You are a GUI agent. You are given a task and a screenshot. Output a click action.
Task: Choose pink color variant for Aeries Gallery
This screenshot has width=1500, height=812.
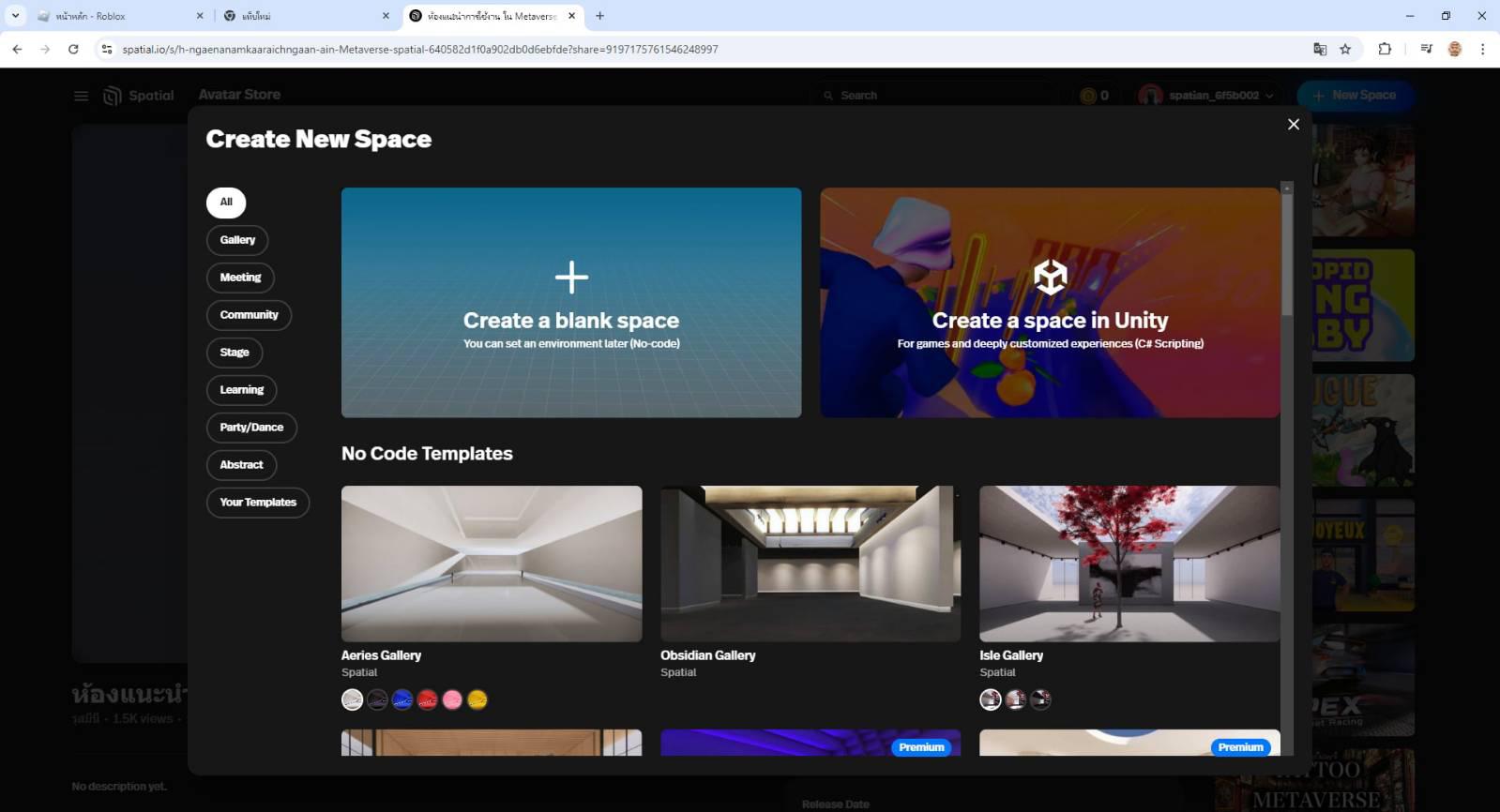(x=452, y=699)
